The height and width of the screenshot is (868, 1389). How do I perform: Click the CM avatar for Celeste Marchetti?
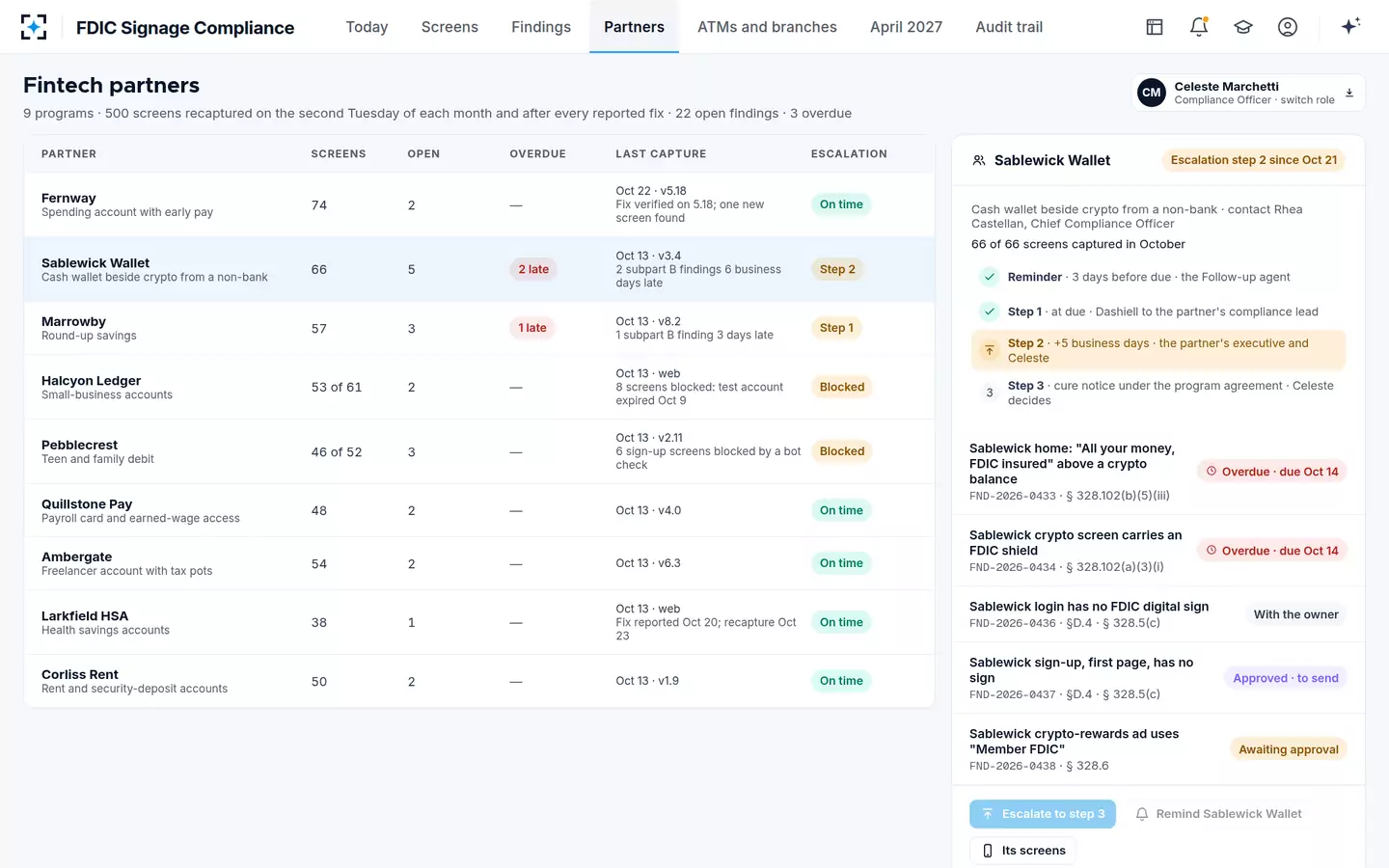tap(1152, 93)
